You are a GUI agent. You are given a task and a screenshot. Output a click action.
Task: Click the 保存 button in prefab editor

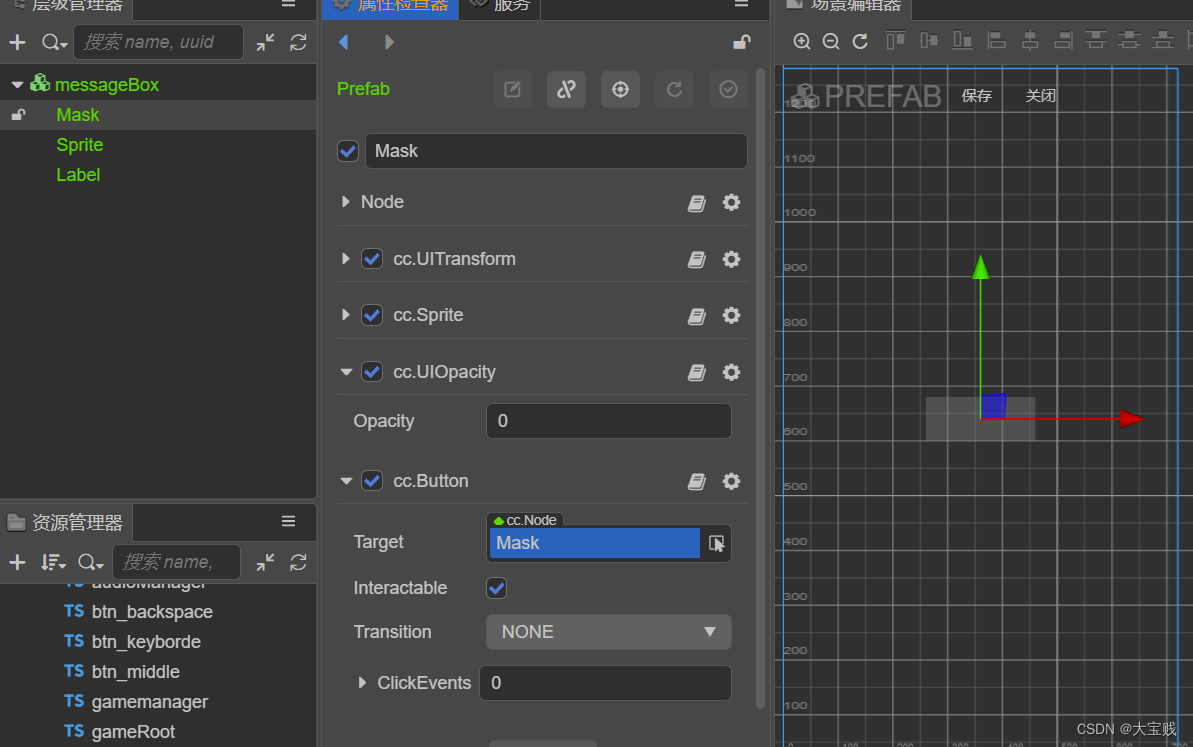pos(976,96)
